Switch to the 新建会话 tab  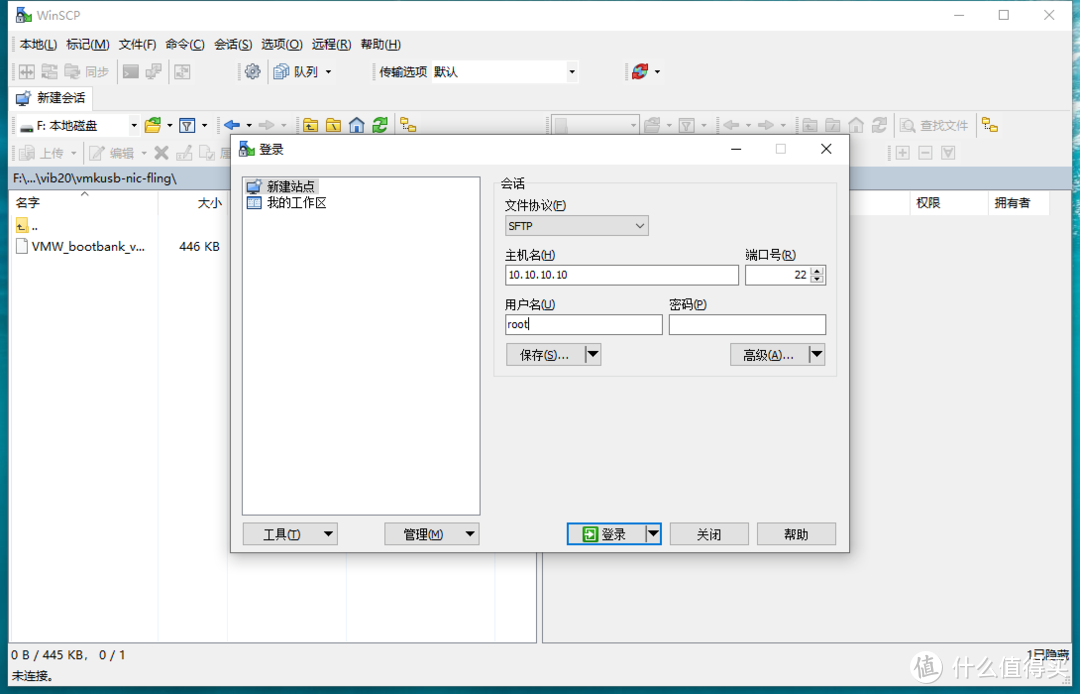coord(51,98)
